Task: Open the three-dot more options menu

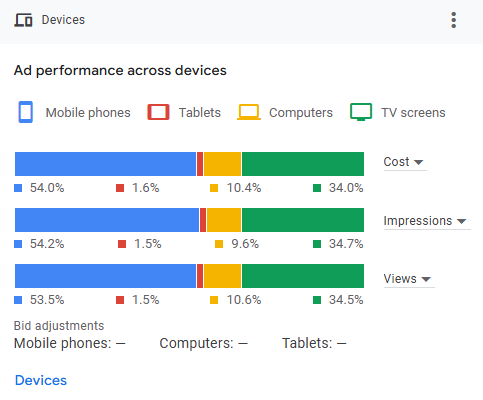Action: coord(453,20)
